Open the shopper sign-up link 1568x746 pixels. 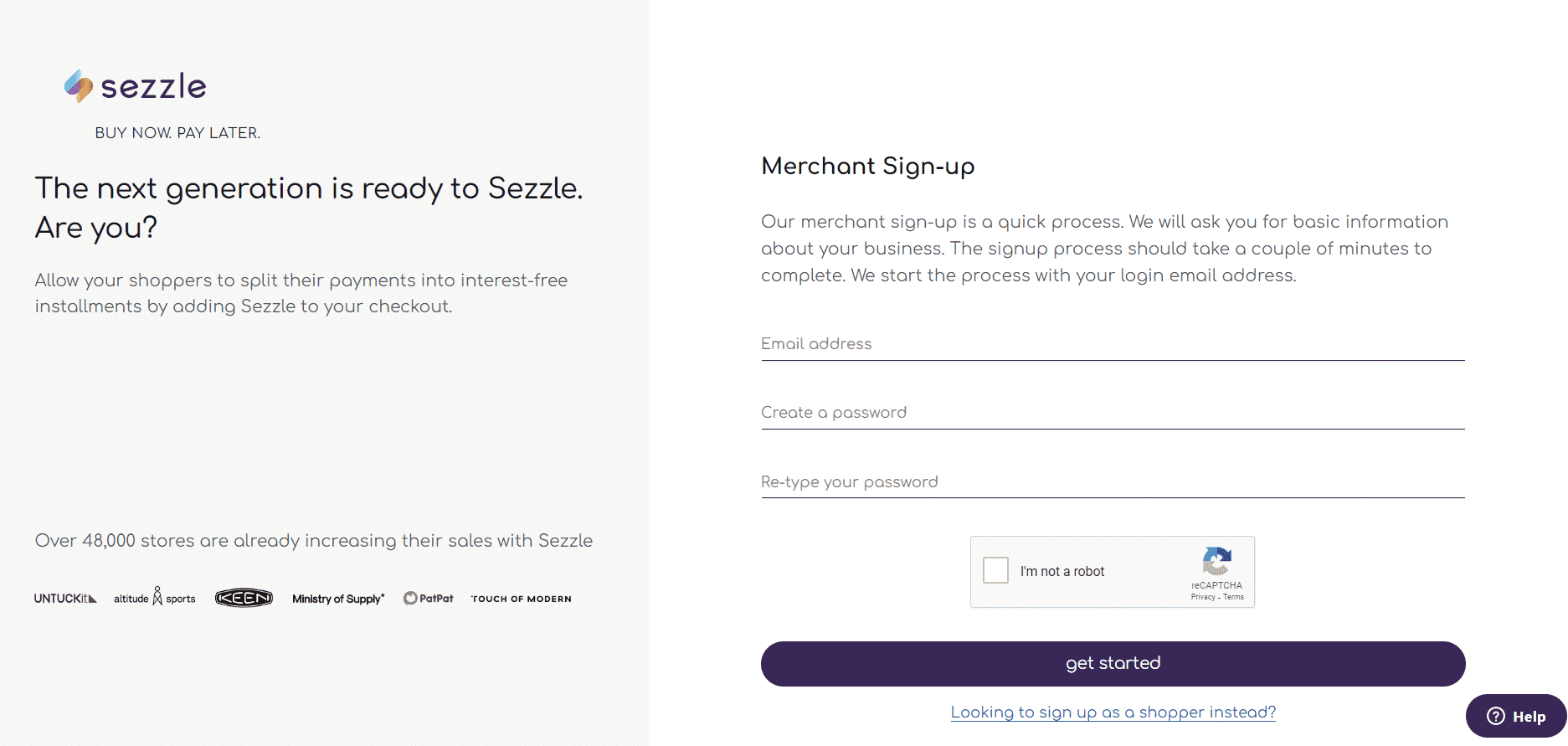[1113, 713]
